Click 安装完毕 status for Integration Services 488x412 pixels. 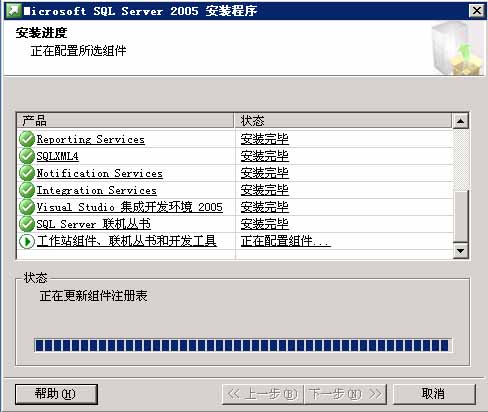point(265,190)
